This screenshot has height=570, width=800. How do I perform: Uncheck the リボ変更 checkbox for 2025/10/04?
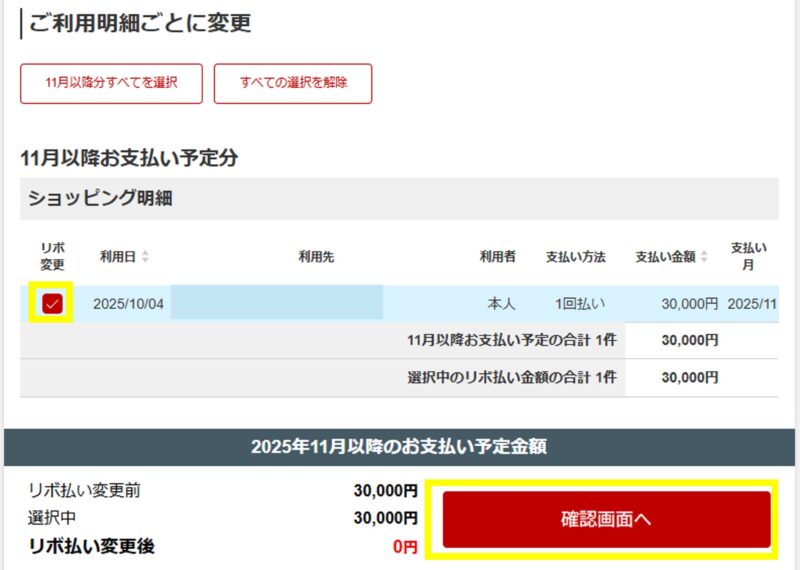pyautogui.click(x=53, y=304)
